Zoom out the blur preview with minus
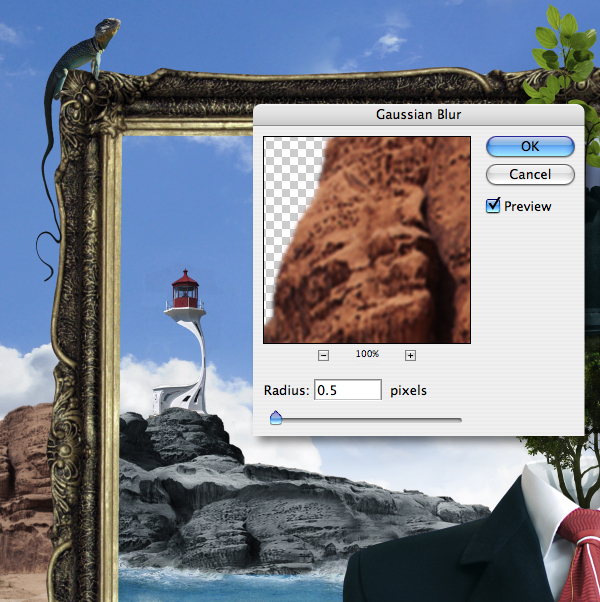 [x=323, y=356]
